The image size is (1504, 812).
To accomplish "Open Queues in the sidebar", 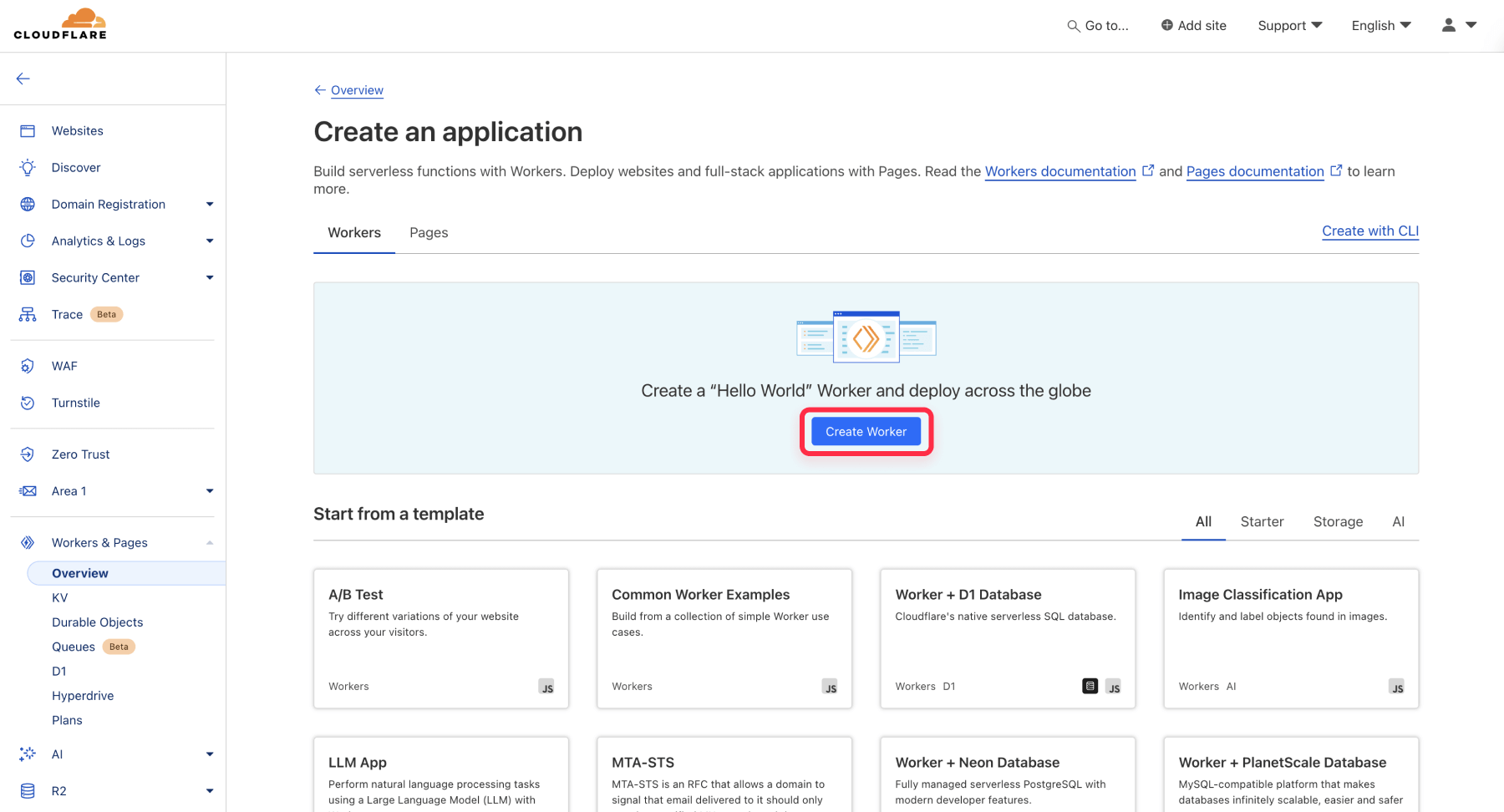I will click(74, 647).
